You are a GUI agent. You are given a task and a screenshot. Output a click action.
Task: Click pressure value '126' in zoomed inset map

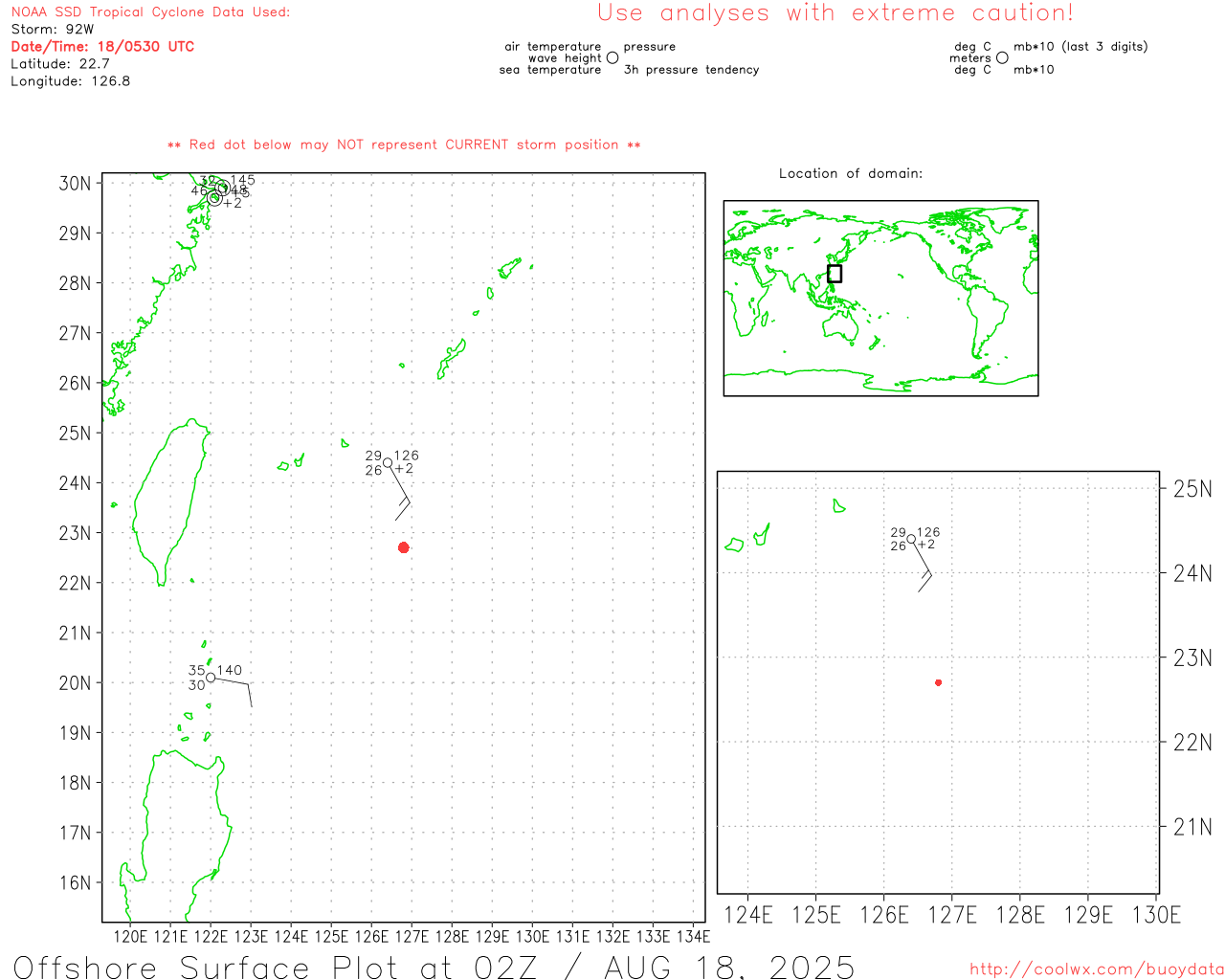(x=928, y=532)
